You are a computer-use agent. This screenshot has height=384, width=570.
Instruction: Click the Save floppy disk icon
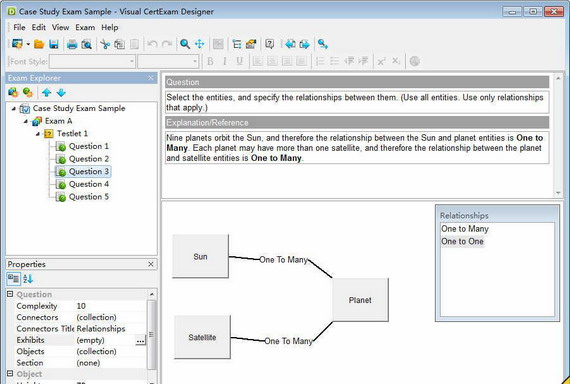point(54,44)
